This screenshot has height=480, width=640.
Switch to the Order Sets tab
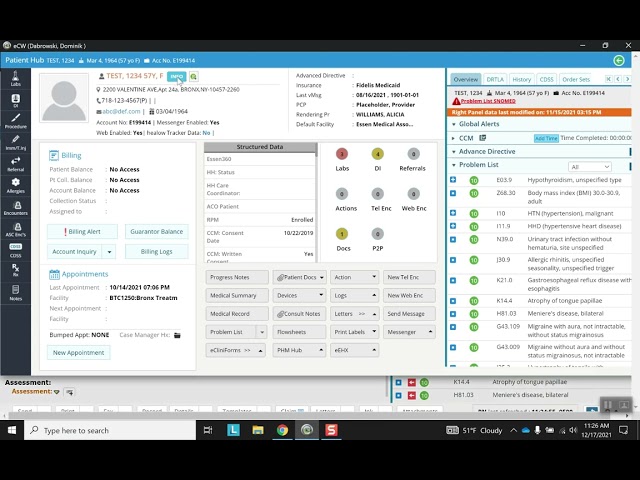[576, 79]
